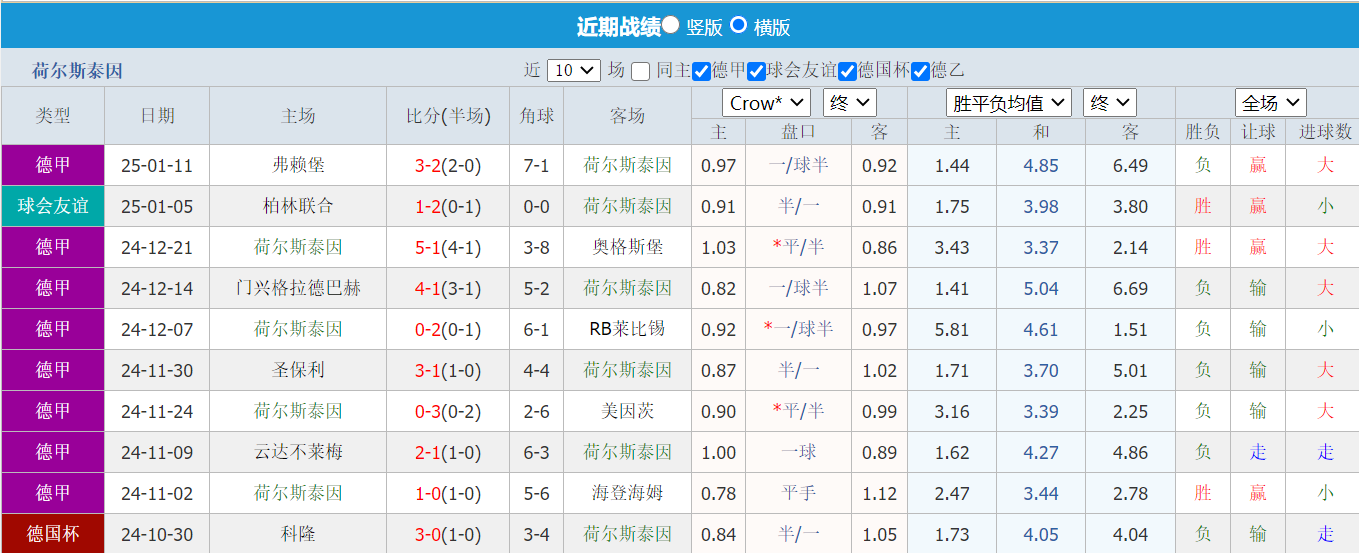Click the red 德国杯 match type tag

[x=53, y=534]
